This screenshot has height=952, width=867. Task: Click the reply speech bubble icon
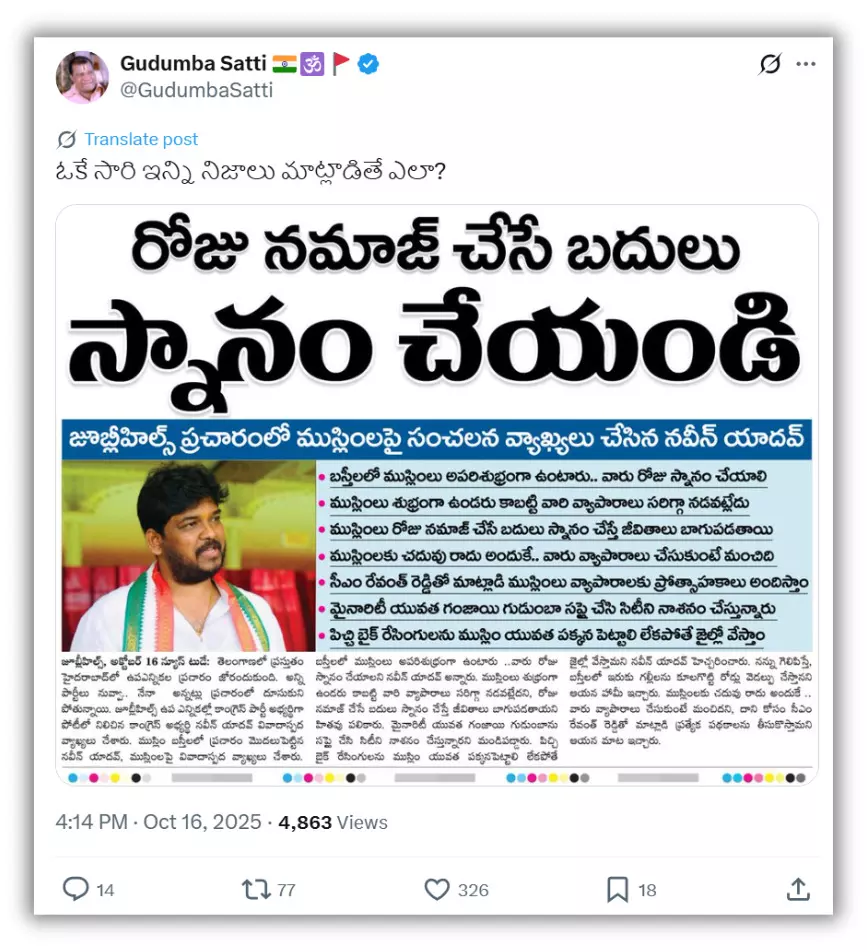76,889
